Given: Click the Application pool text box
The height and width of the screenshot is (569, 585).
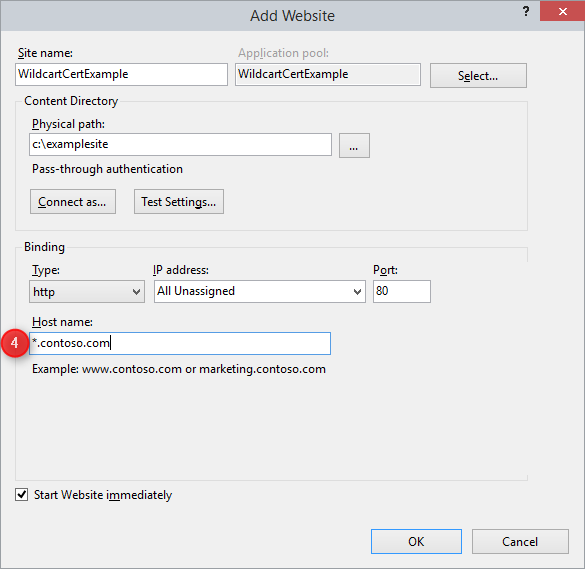Looking at the screenshot, I should 328,74.
